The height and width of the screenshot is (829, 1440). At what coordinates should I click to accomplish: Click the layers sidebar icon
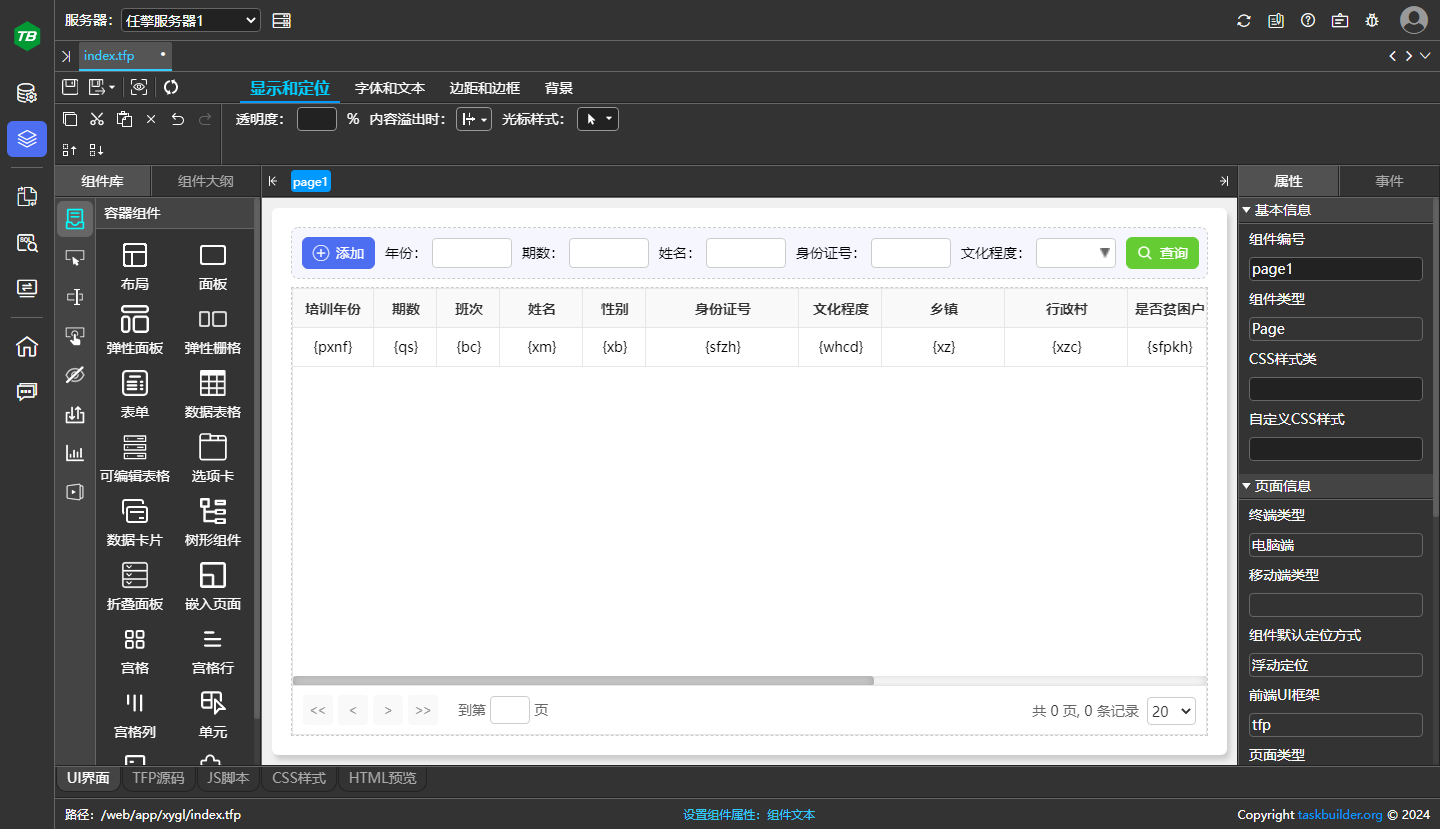tap(27, 139)
